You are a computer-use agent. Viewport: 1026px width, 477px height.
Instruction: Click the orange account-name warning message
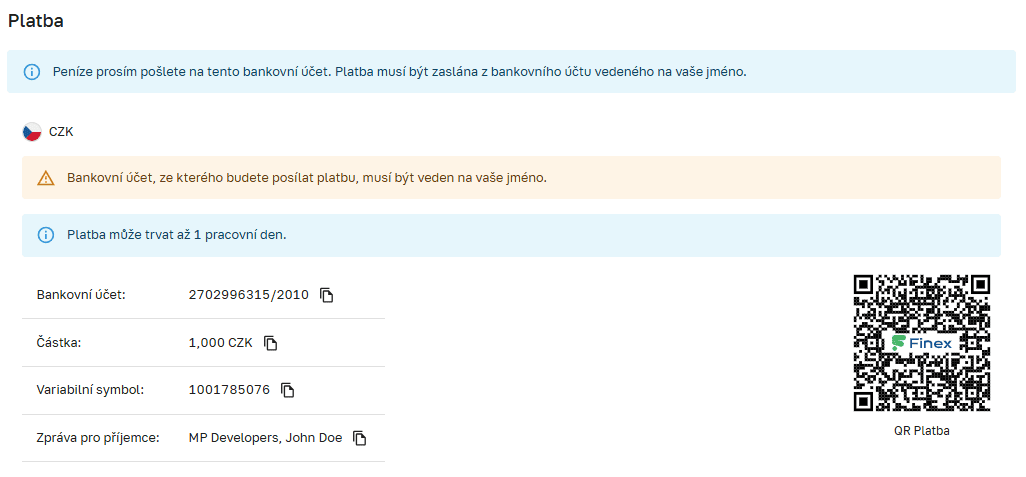coord(307,178)
